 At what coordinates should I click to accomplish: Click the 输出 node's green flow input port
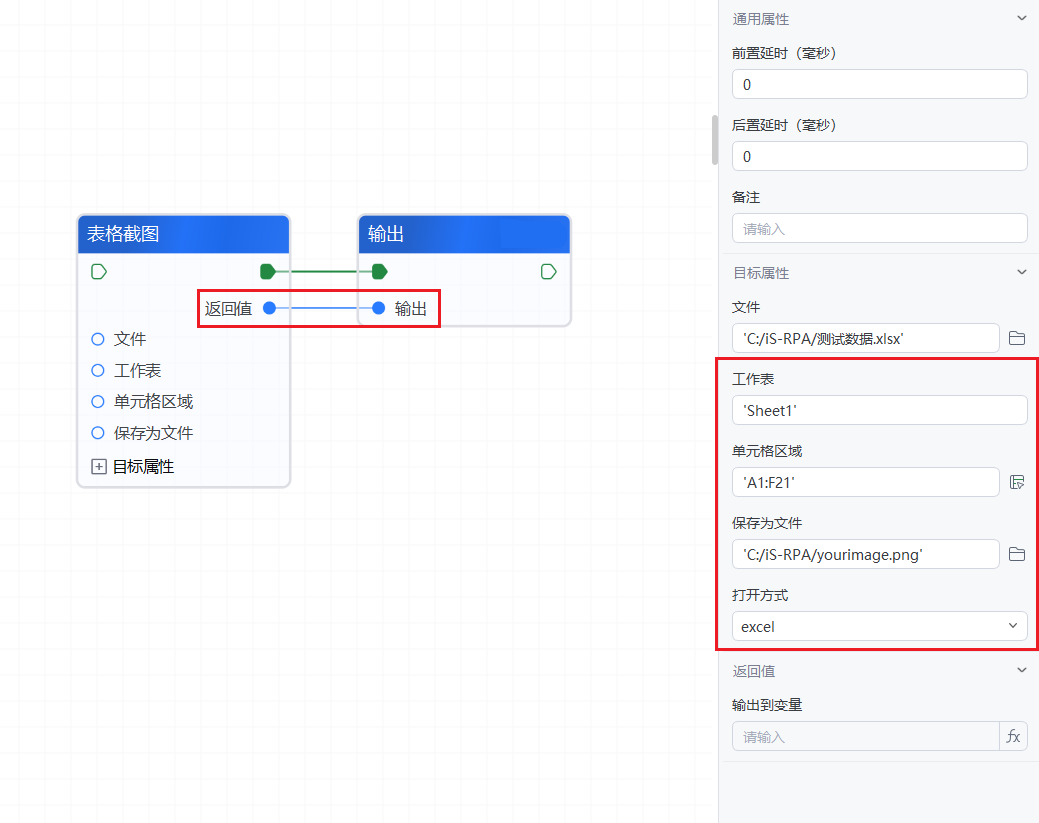tap(379, 271)
